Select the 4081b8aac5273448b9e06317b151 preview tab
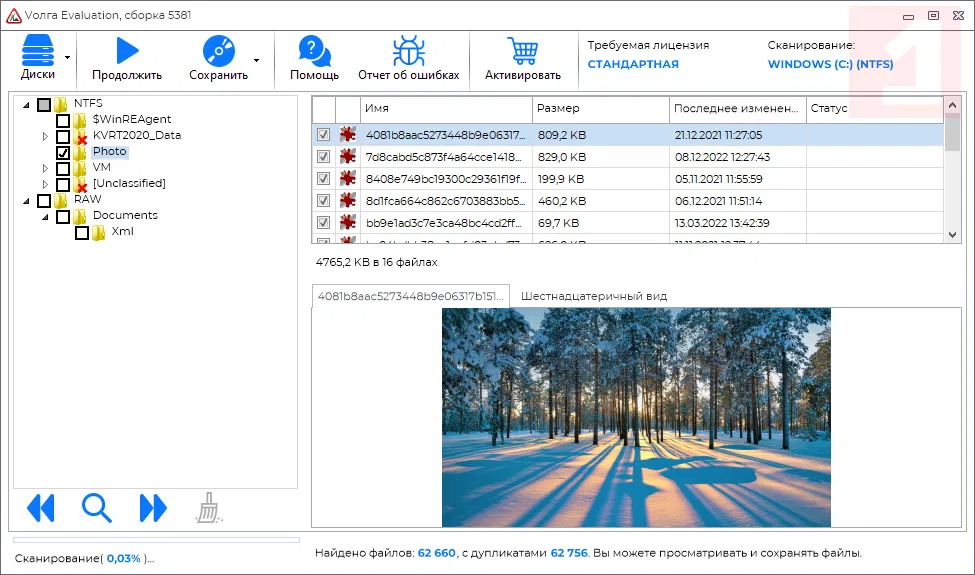The width and height of the screenshot is (975, 575). click(x=411, y=296)
